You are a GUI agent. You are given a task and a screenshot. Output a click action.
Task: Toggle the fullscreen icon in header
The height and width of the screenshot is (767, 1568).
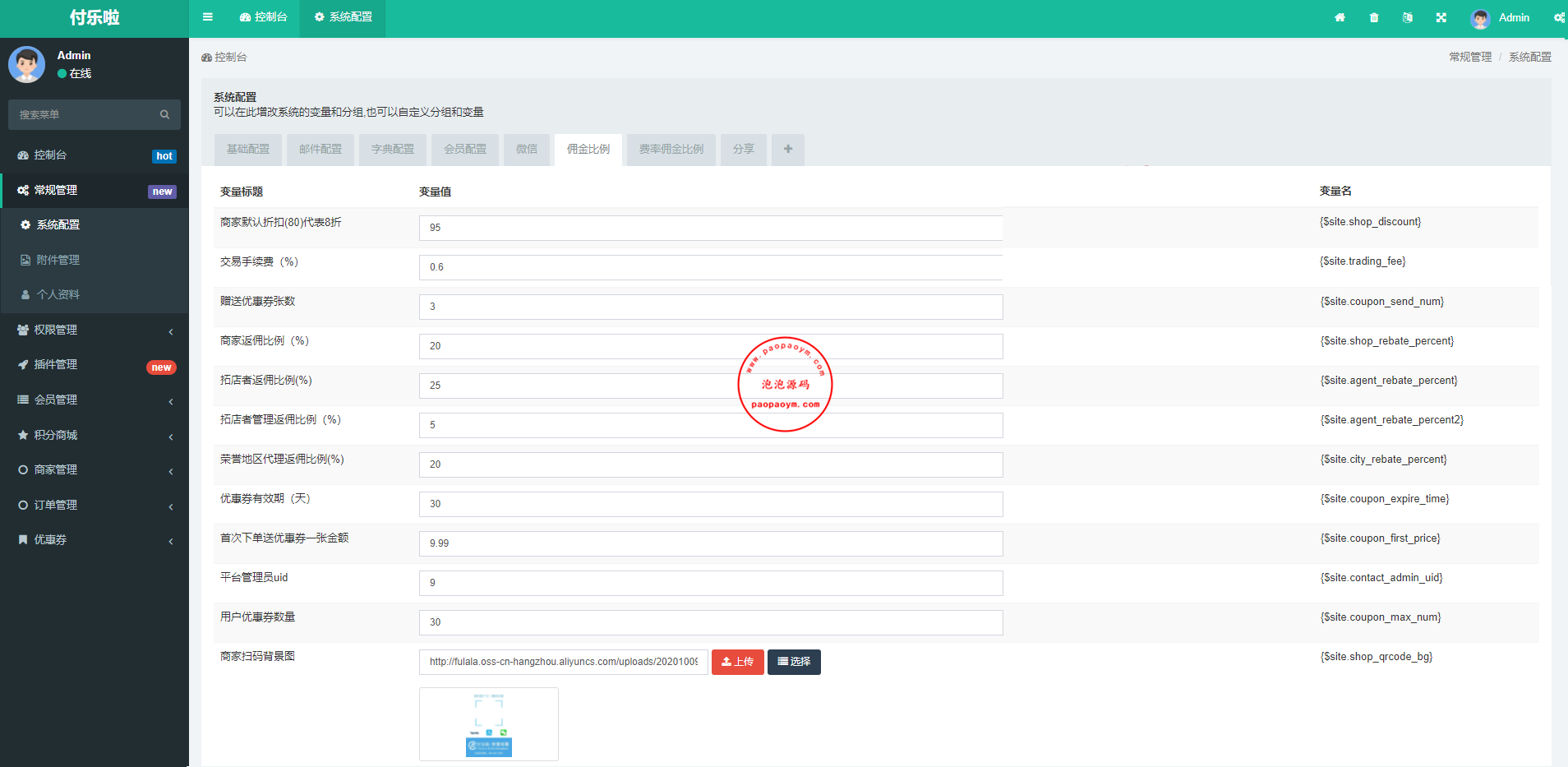tap(1441, 17)
